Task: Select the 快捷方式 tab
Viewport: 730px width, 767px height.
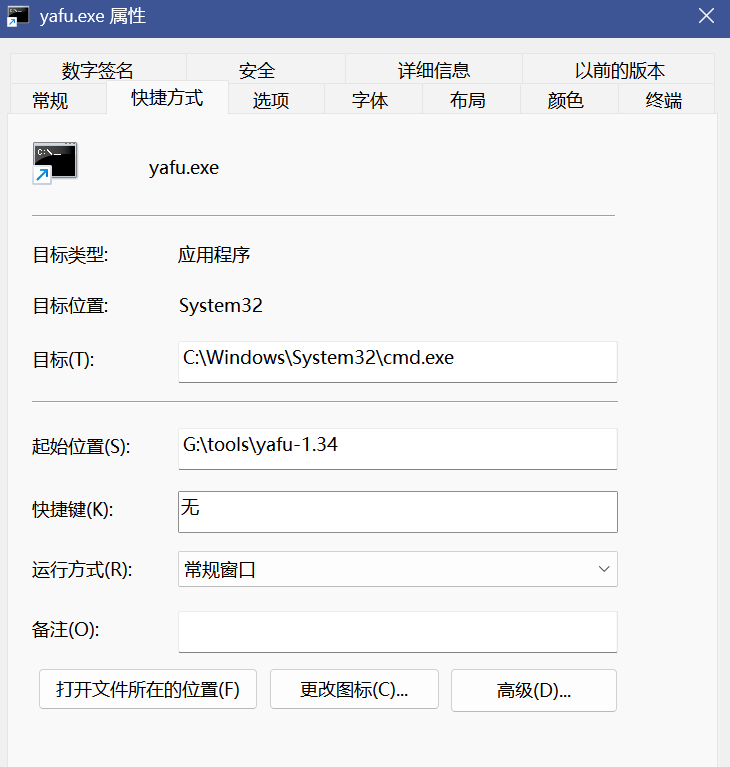Action: pos(167,98)
